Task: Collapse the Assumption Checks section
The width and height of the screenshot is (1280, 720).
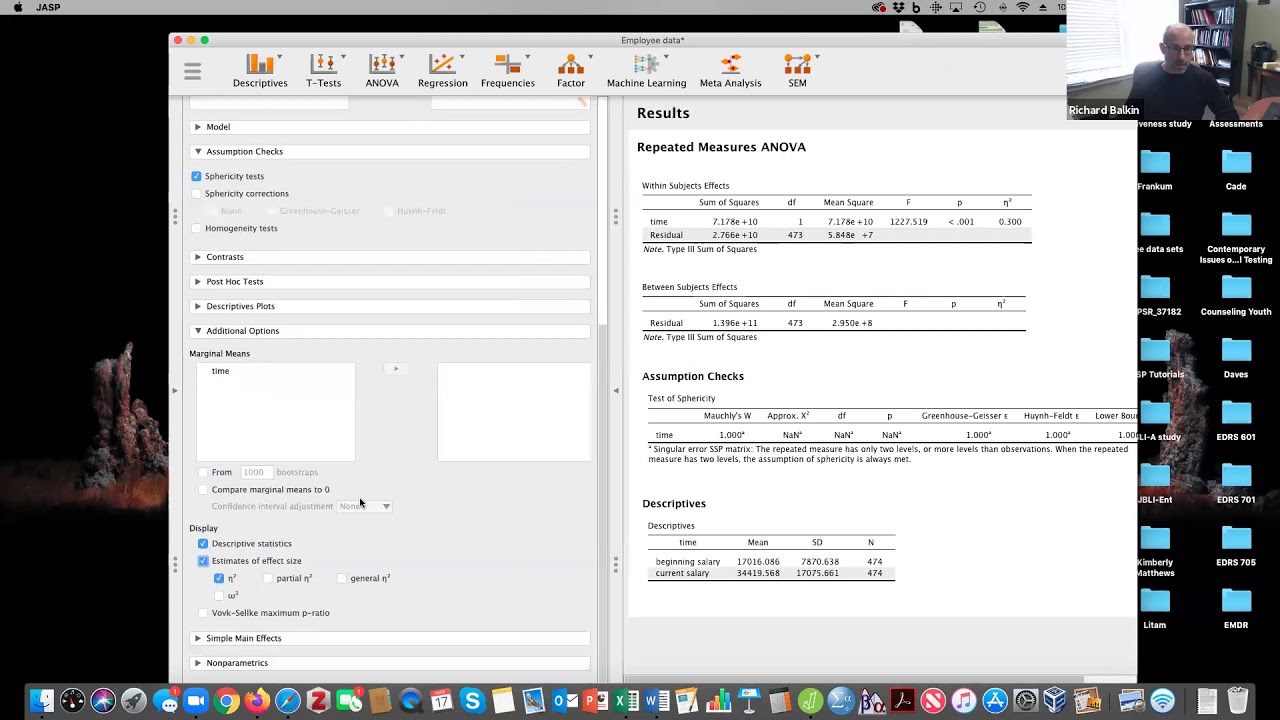Action: point(389,151)
